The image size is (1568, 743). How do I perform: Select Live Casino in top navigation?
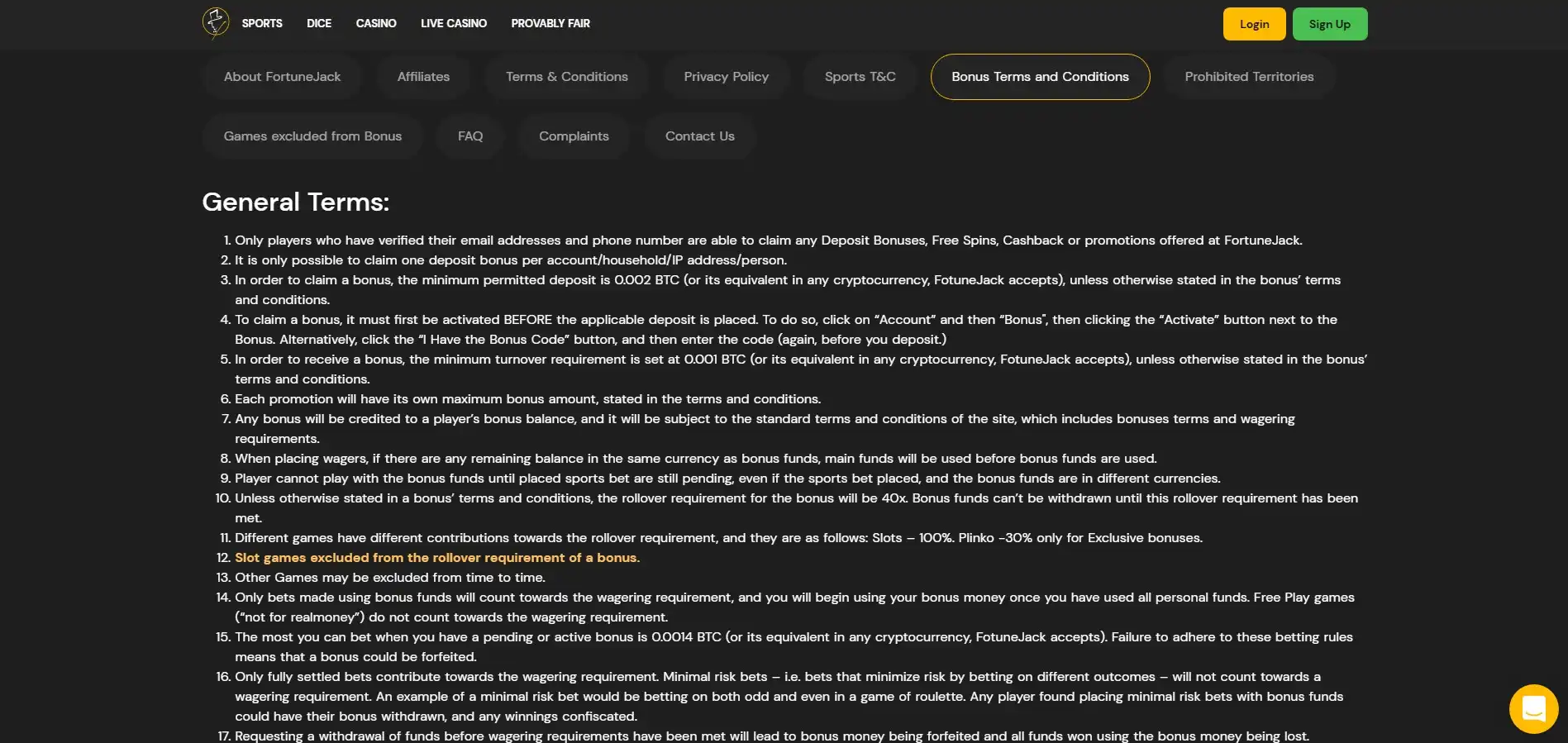[x=454, y=23]
